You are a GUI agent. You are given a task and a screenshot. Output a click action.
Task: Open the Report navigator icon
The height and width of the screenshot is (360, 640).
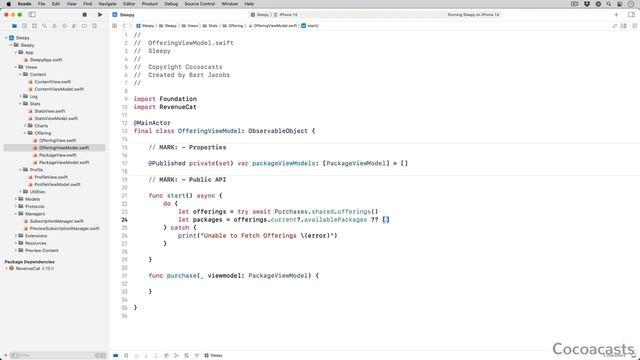(94, 26)
